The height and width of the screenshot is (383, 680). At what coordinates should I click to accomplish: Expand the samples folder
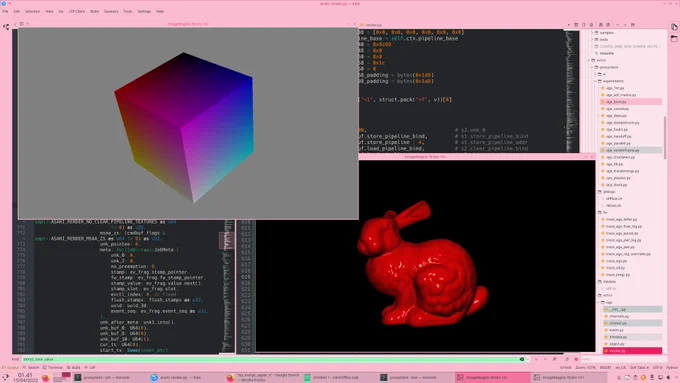coord(592,33)
